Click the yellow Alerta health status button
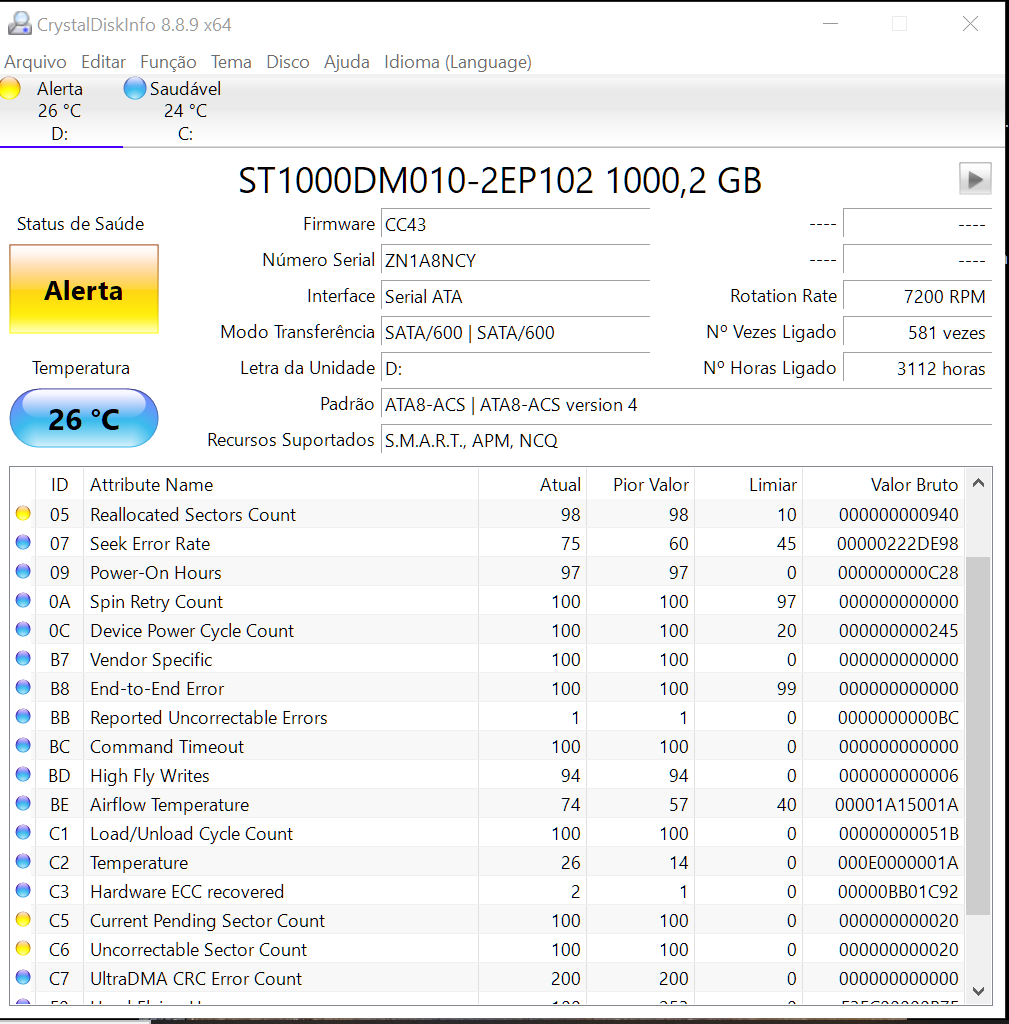This screenshot has width=1009, height=1024. click(84, 289)
